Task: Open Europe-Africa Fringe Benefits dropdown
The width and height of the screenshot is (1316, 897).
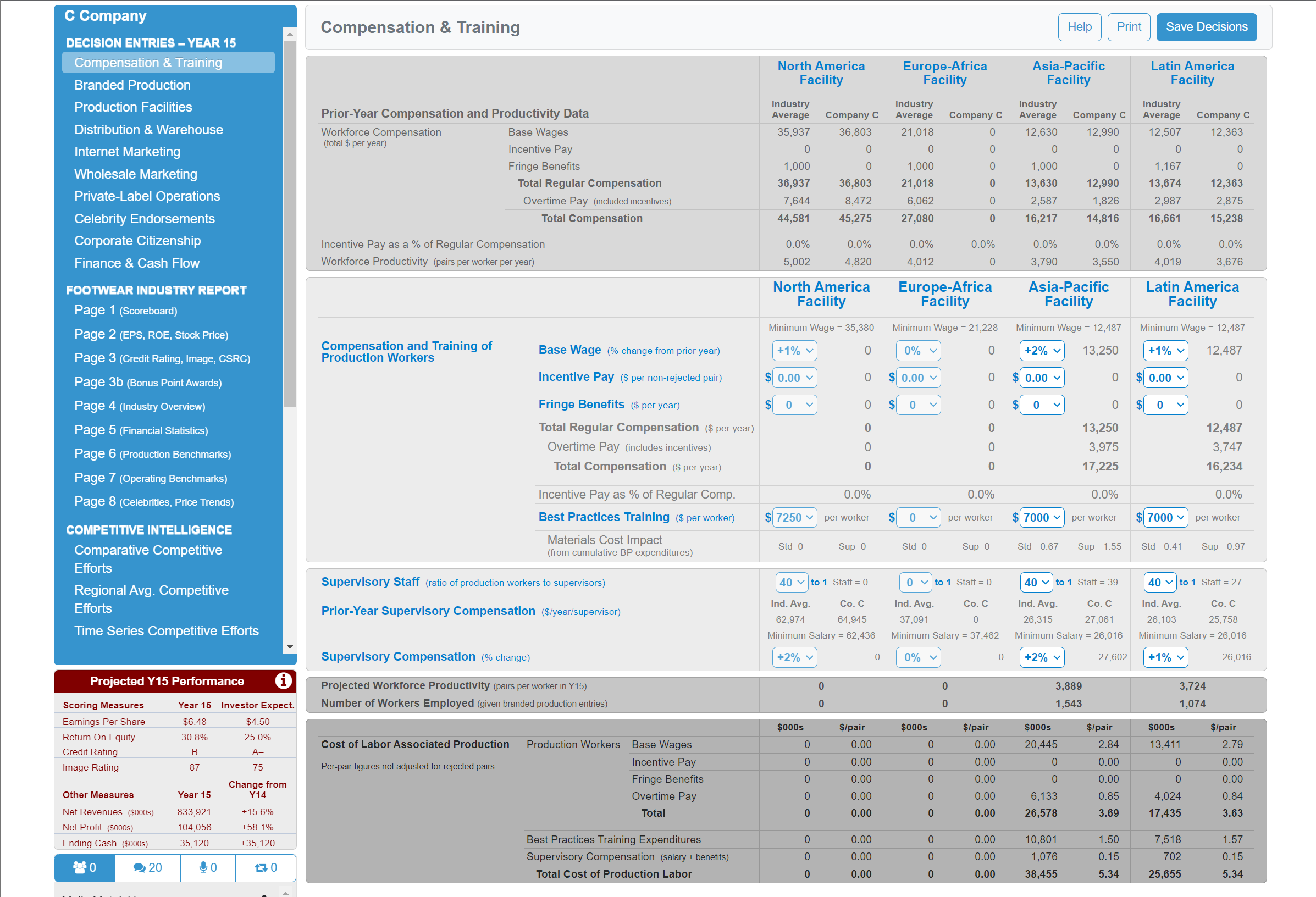Action: click(x=918, y=405)
